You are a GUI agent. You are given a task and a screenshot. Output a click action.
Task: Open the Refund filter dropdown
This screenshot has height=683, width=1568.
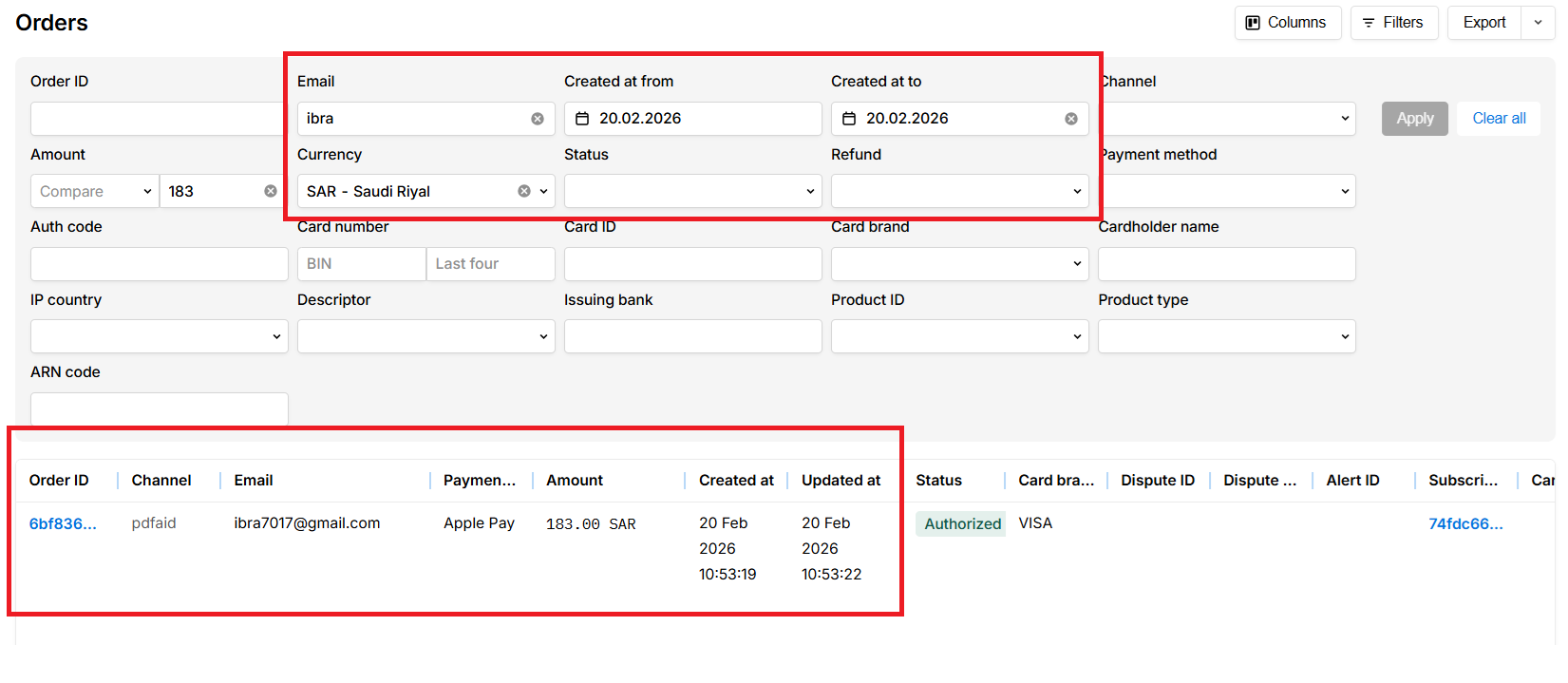[959, 191]
